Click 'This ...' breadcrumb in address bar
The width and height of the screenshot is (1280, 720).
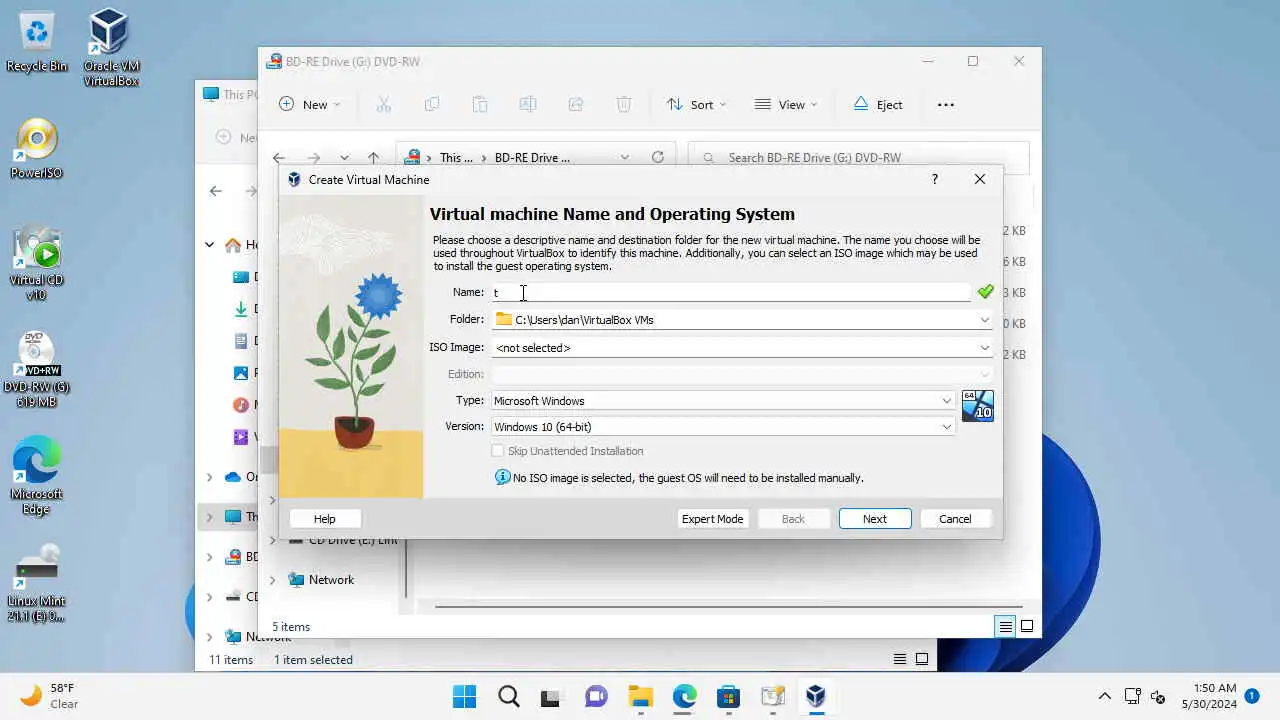(456, 157)
